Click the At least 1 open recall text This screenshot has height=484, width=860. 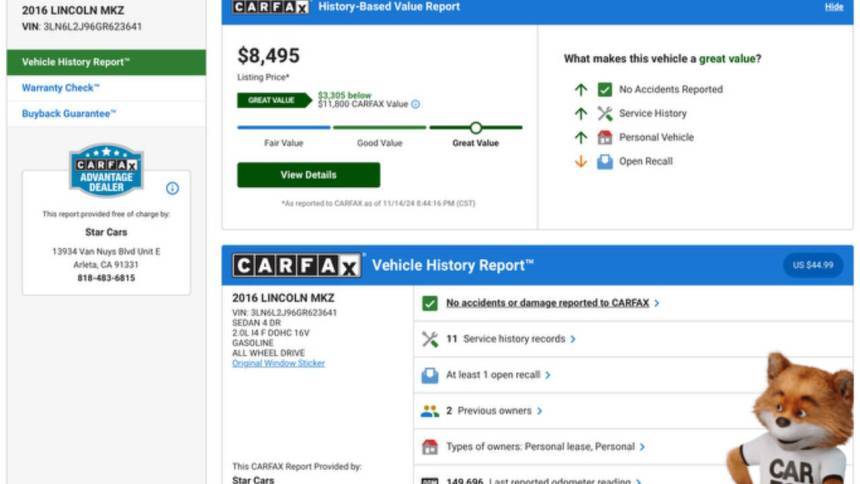pos(493,375)
